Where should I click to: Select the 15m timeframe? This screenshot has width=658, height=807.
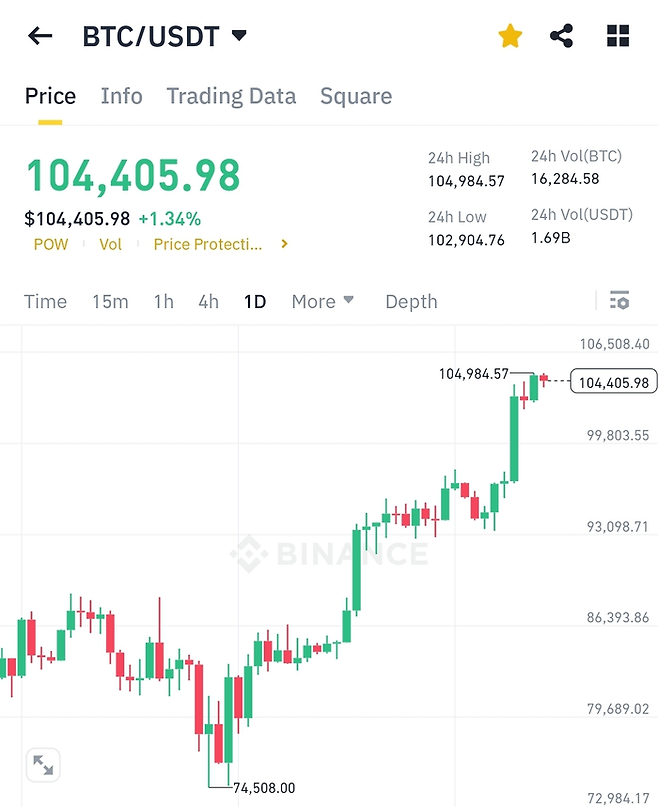tap(110, 301)
